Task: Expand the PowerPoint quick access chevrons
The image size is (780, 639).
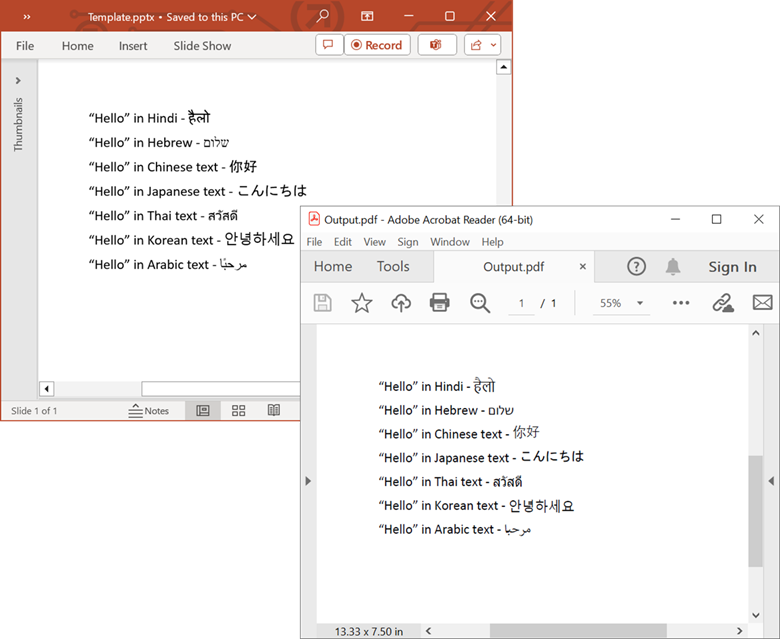Action: (27, 17)
